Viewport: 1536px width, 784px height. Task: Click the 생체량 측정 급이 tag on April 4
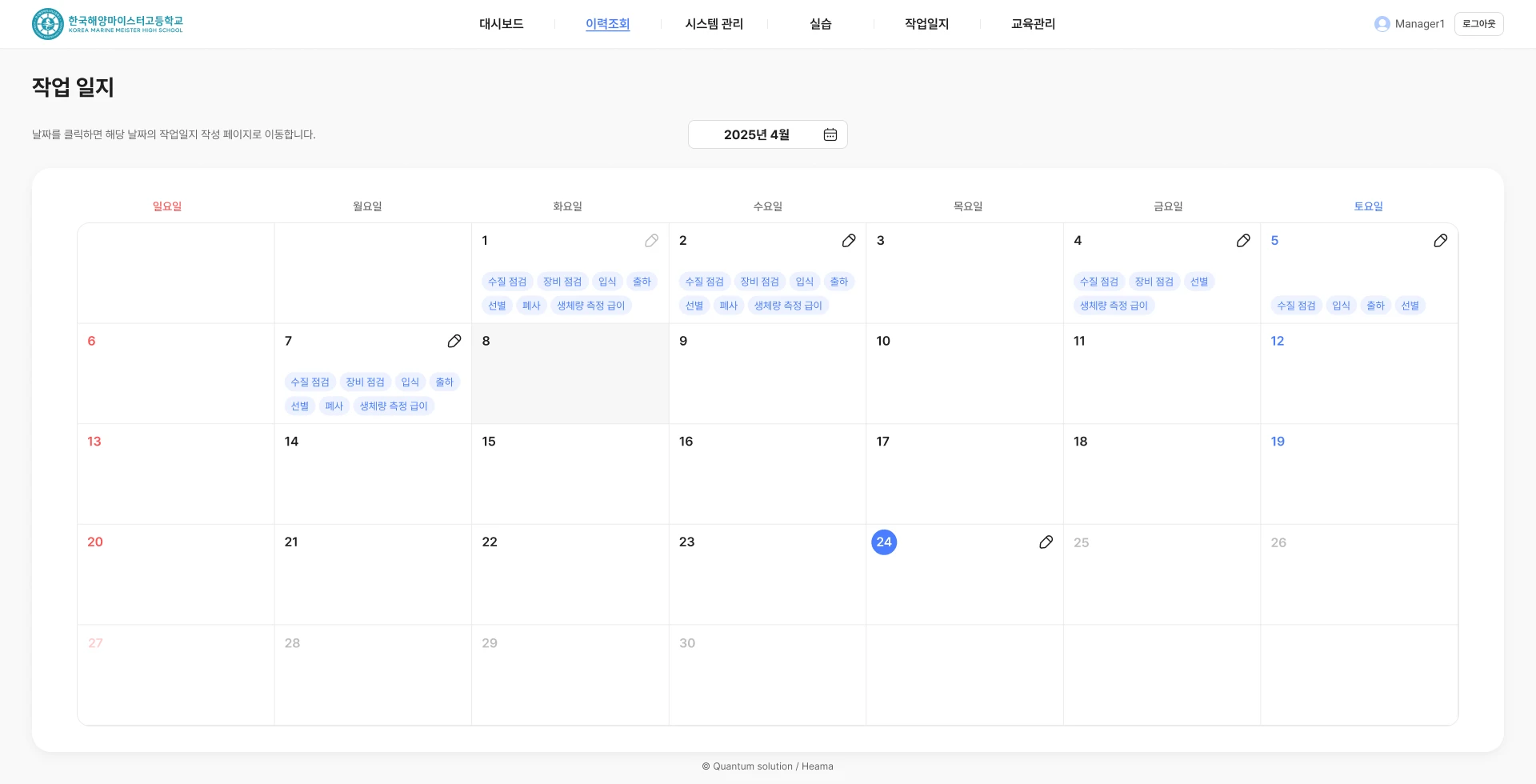point(1114,306)
